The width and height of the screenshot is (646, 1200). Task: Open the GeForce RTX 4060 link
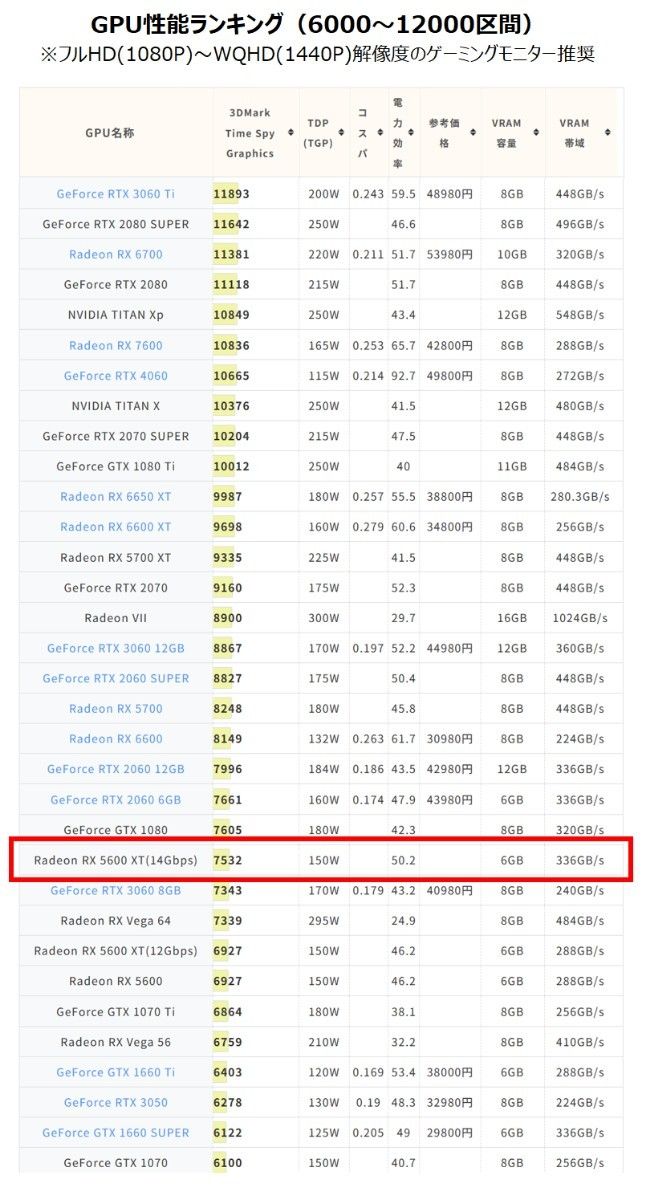(x=116, y=375)
